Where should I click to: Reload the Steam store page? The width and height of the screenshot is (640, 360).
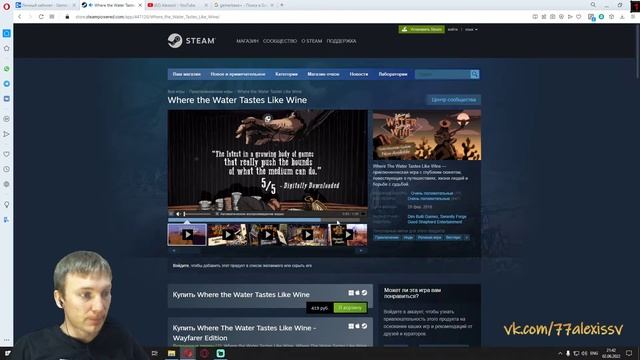click(41, 17)
